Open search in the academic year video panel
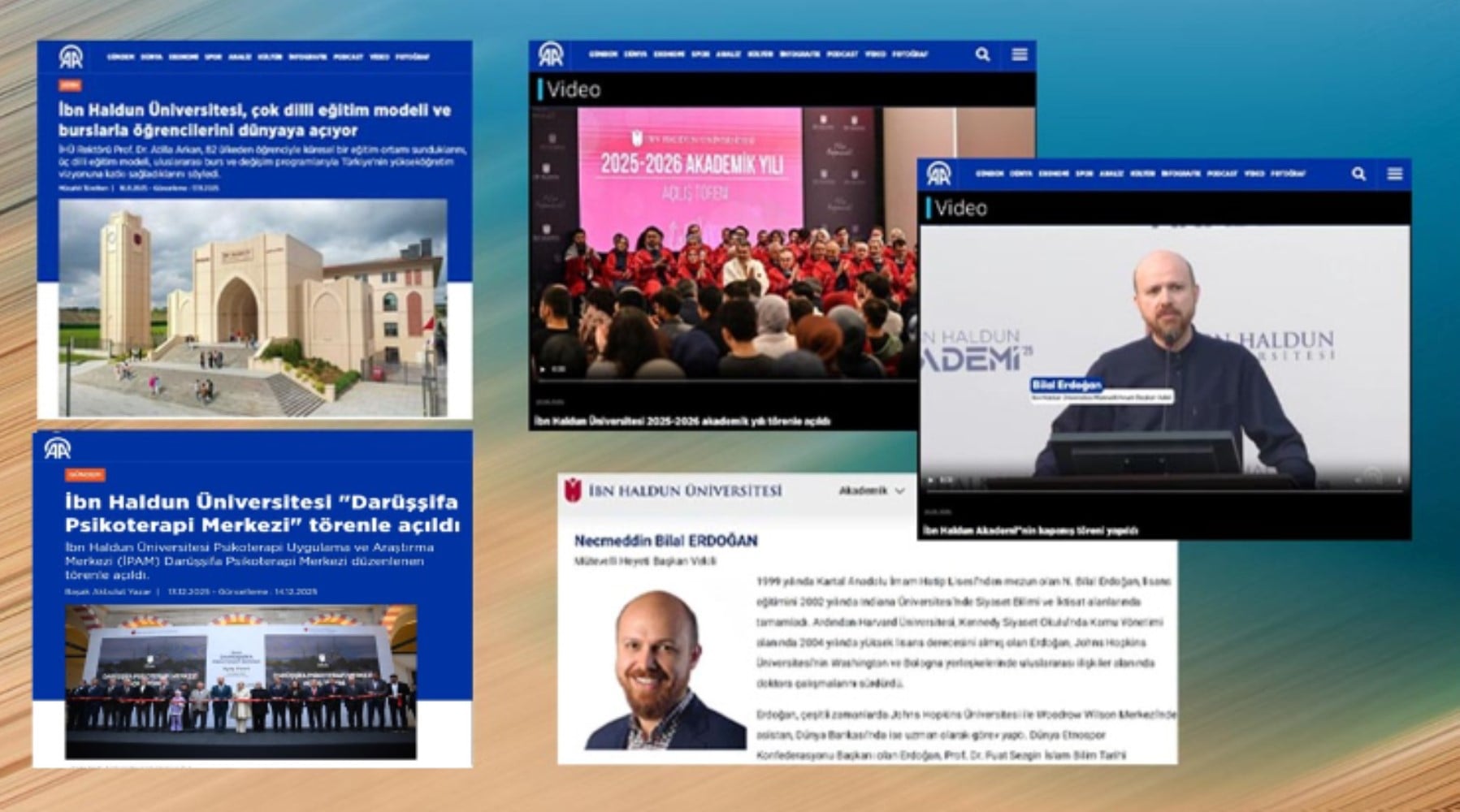 tap(982, 54)
